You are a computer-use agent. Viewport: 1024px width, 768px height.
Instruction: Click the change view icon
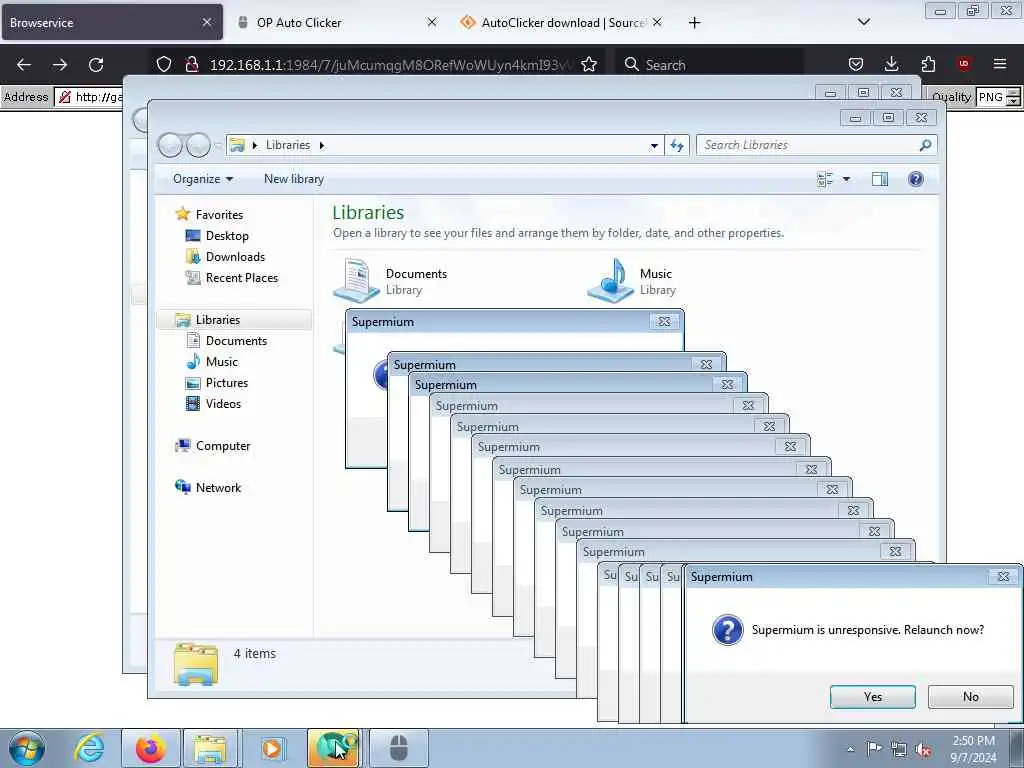click(x=825, y=179)
